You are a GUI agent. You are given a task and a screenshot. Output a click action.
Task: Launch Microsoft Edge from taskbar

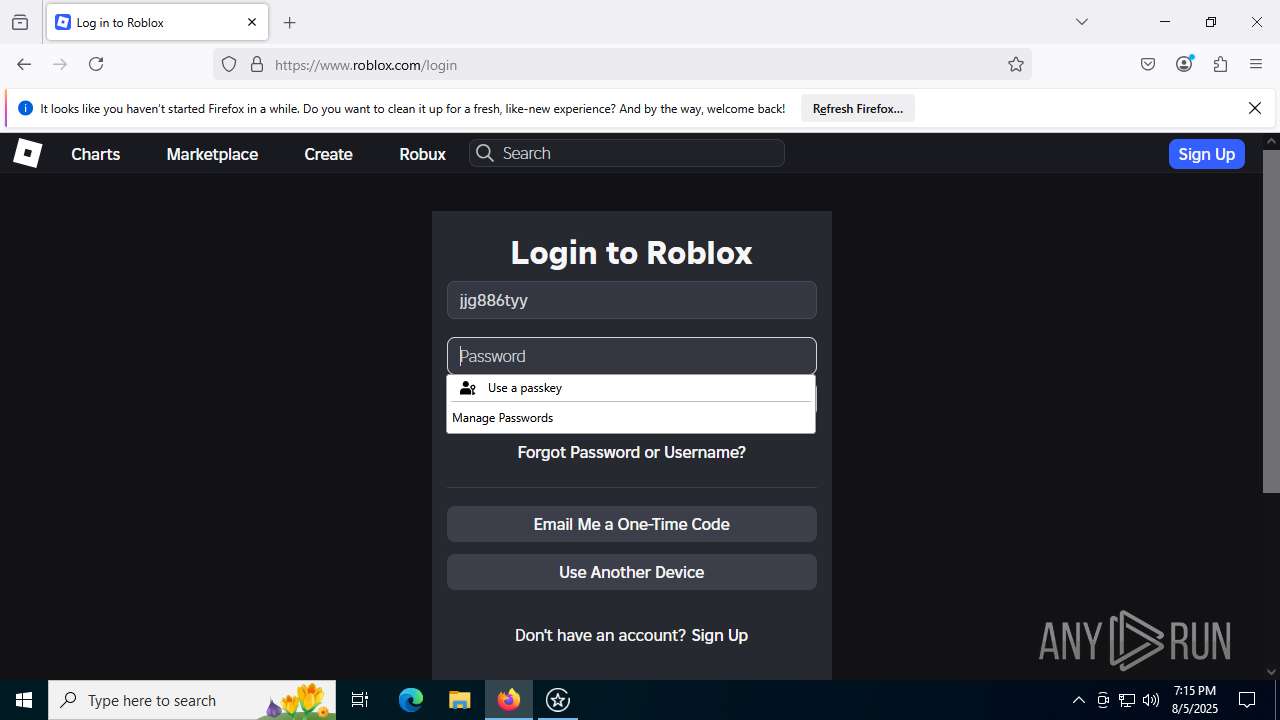411,700
